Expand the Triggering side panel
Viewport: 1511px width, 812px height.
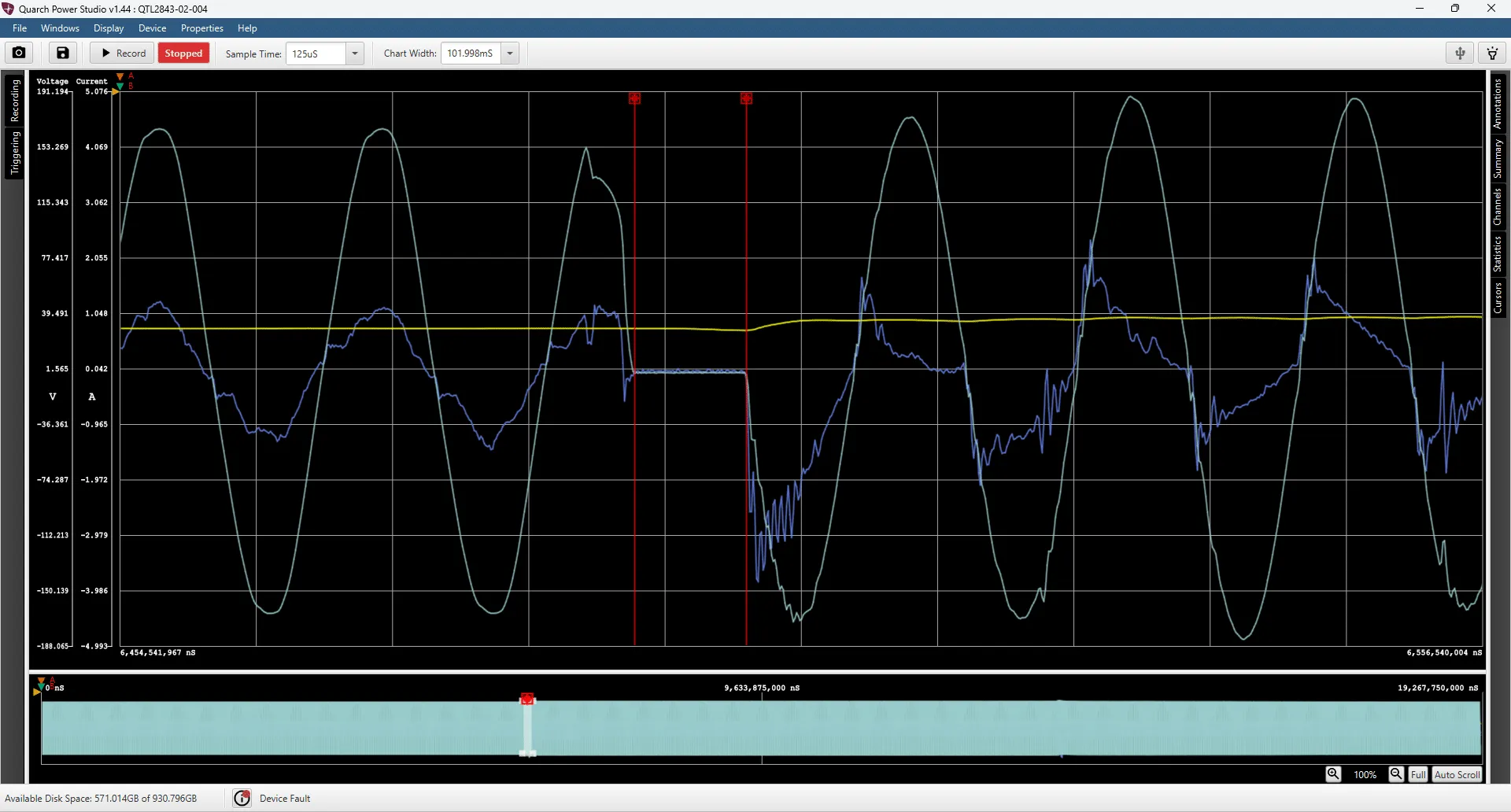tap(14, 153)
